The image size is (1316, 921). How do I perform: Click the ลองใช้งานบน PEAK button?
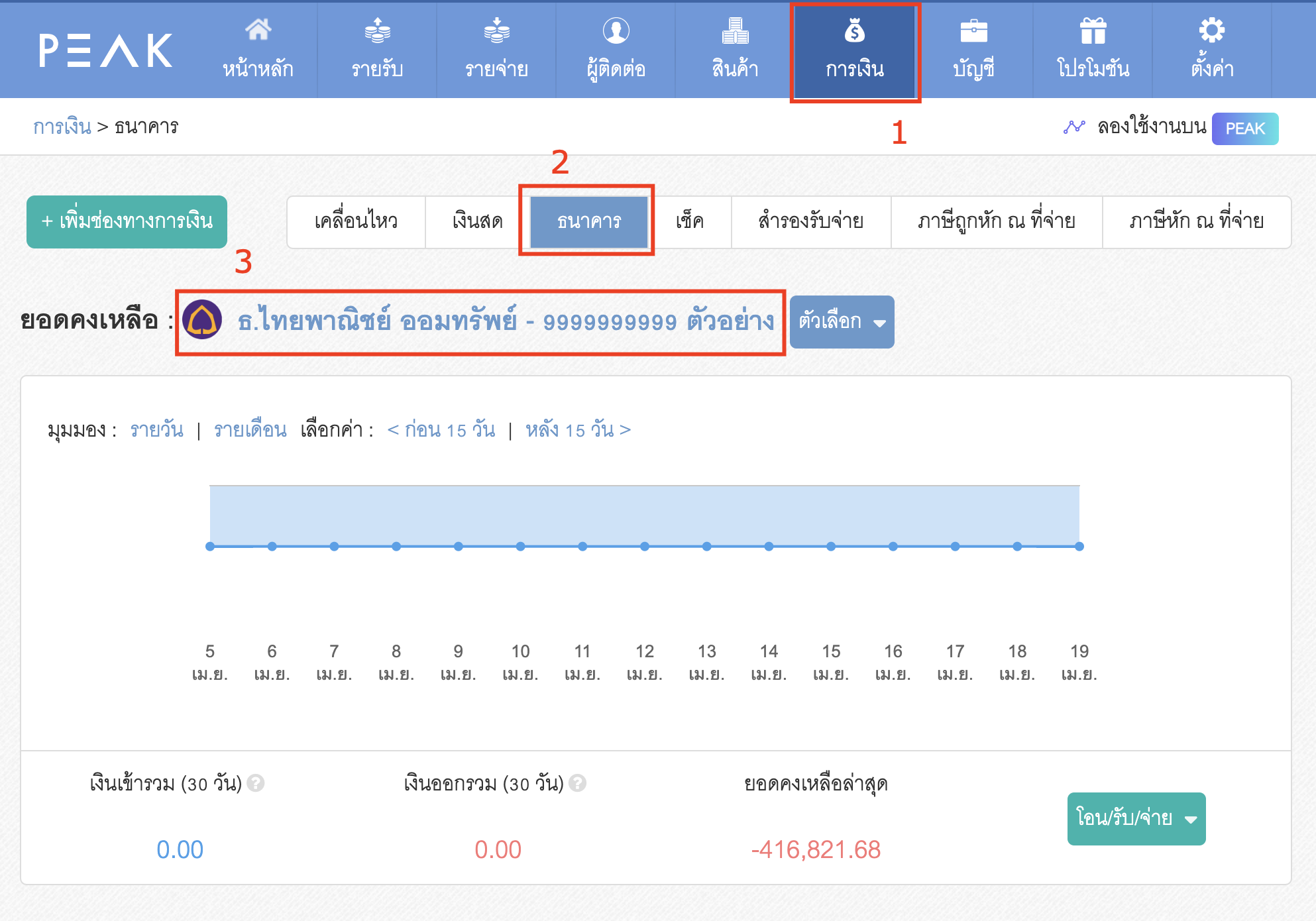(1245, 129)
